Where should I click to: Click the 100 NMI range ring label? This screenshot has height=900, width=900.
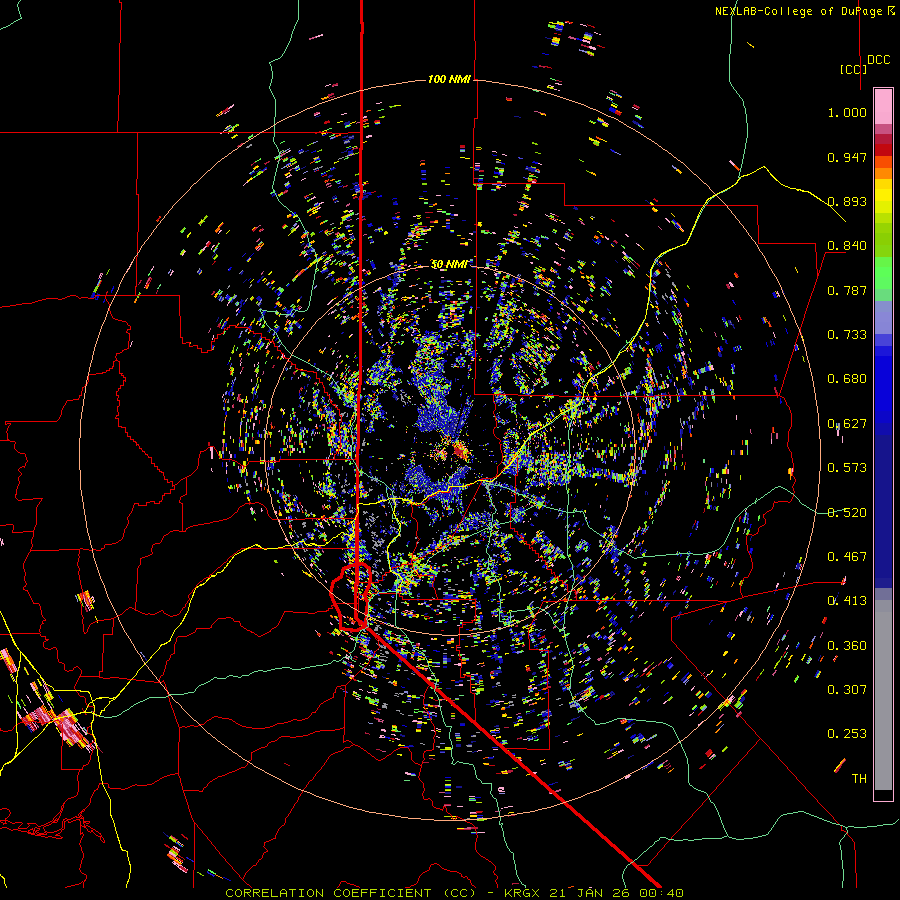pos(449,79)
